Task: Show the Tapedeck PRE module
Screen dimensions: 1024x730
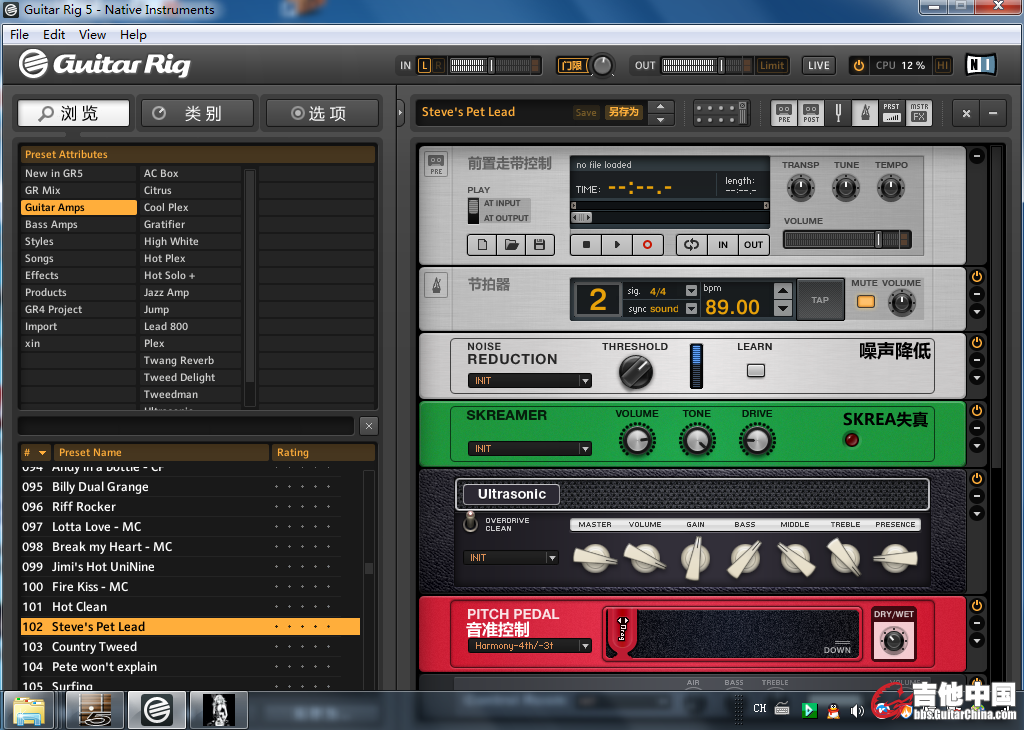Action: click(x=785, y=113)
